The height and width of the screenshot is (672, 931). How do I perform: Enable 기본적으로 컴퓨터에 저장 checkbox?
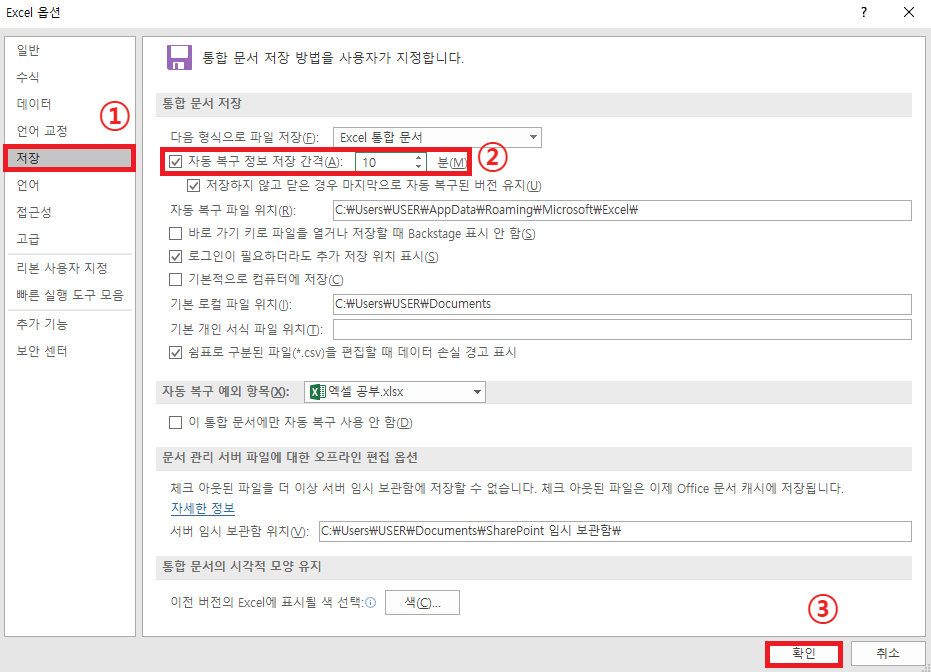pos(175,280)
